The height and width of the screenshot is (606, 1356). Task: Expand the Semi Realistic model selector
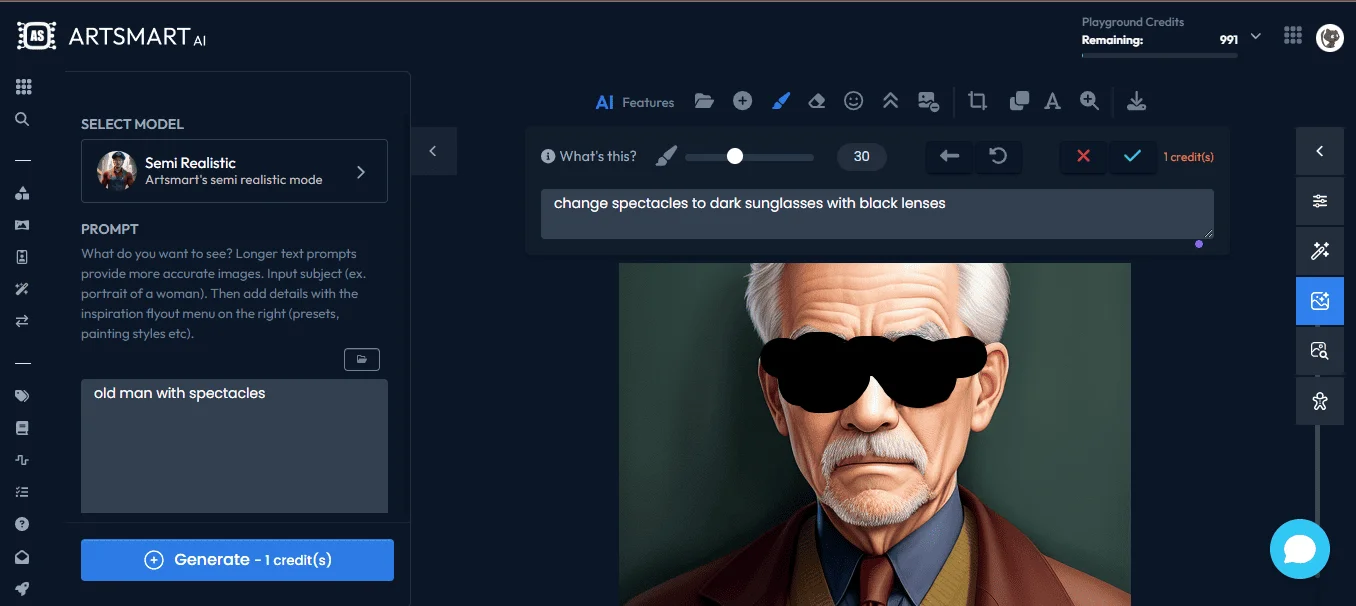coord(234,171)
